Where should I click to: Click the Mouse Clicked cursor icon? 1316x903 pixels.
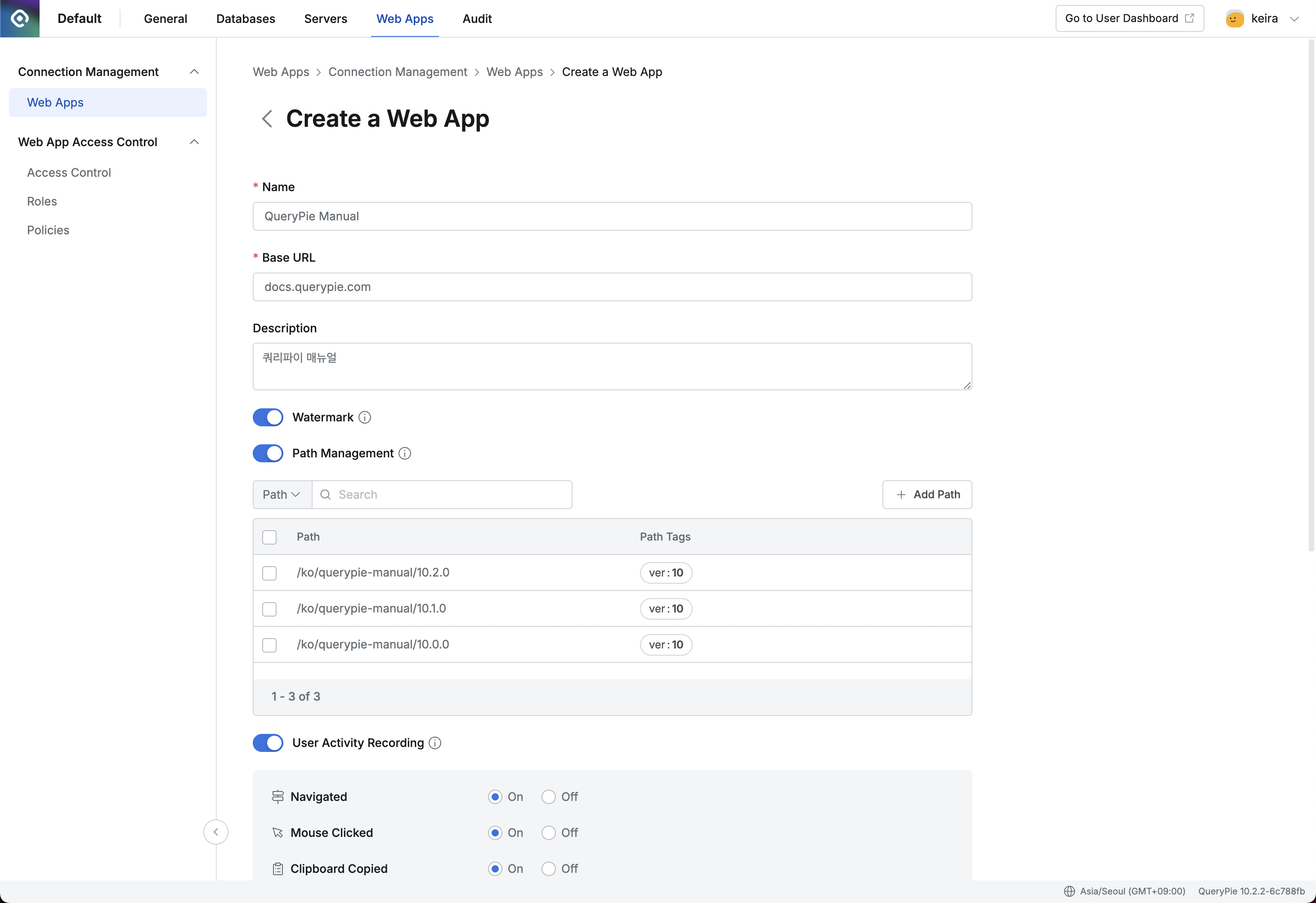[x=278, y=833]
